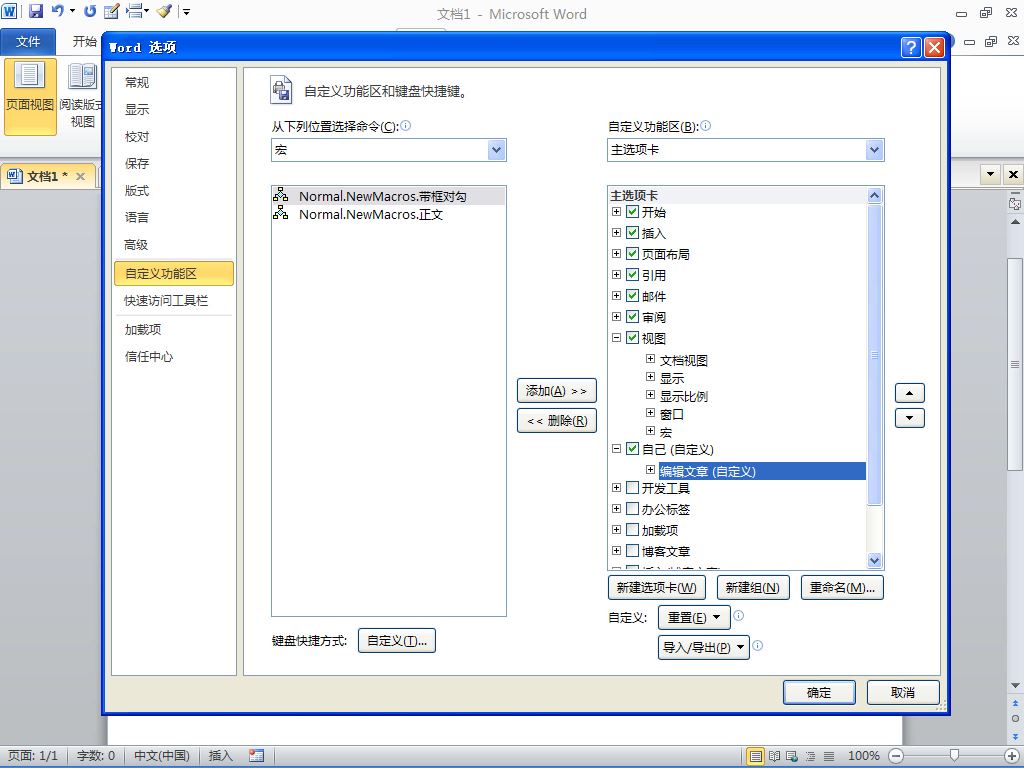Check the 办公标签 tab checkbox
The height and width of the screenshot is (768, 1024).
pyautogui.click(x=632, y=508)
